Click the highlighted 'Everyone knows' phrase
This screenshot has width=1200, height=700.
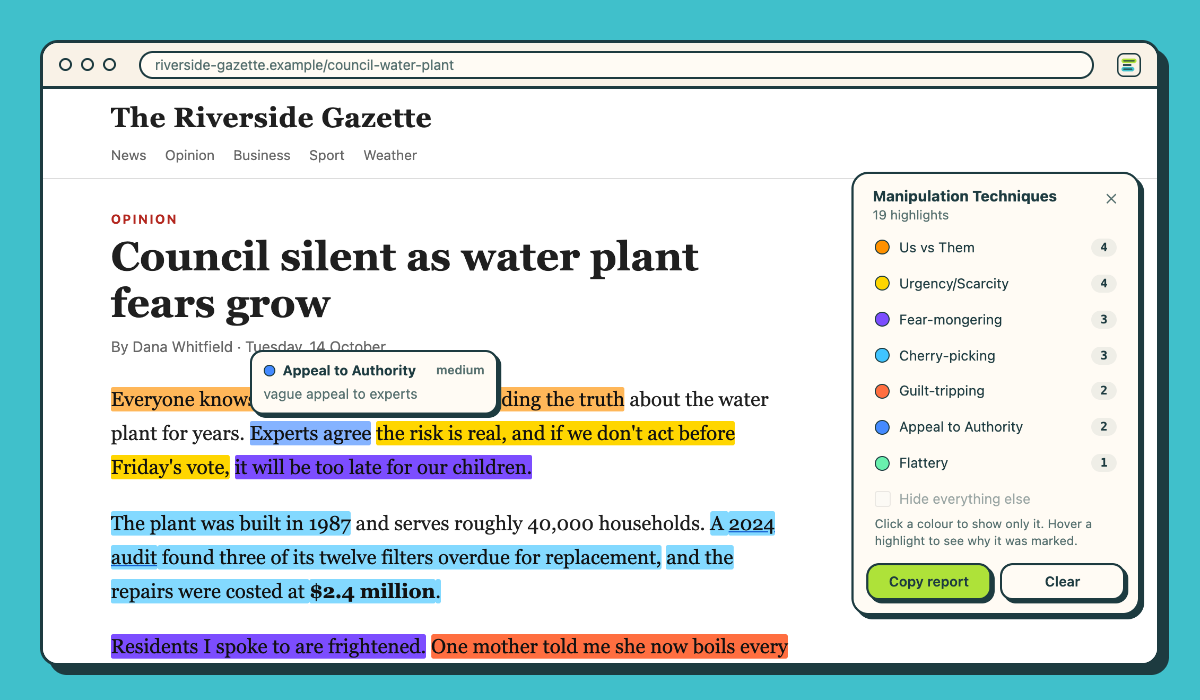click(x=181, y=400)
